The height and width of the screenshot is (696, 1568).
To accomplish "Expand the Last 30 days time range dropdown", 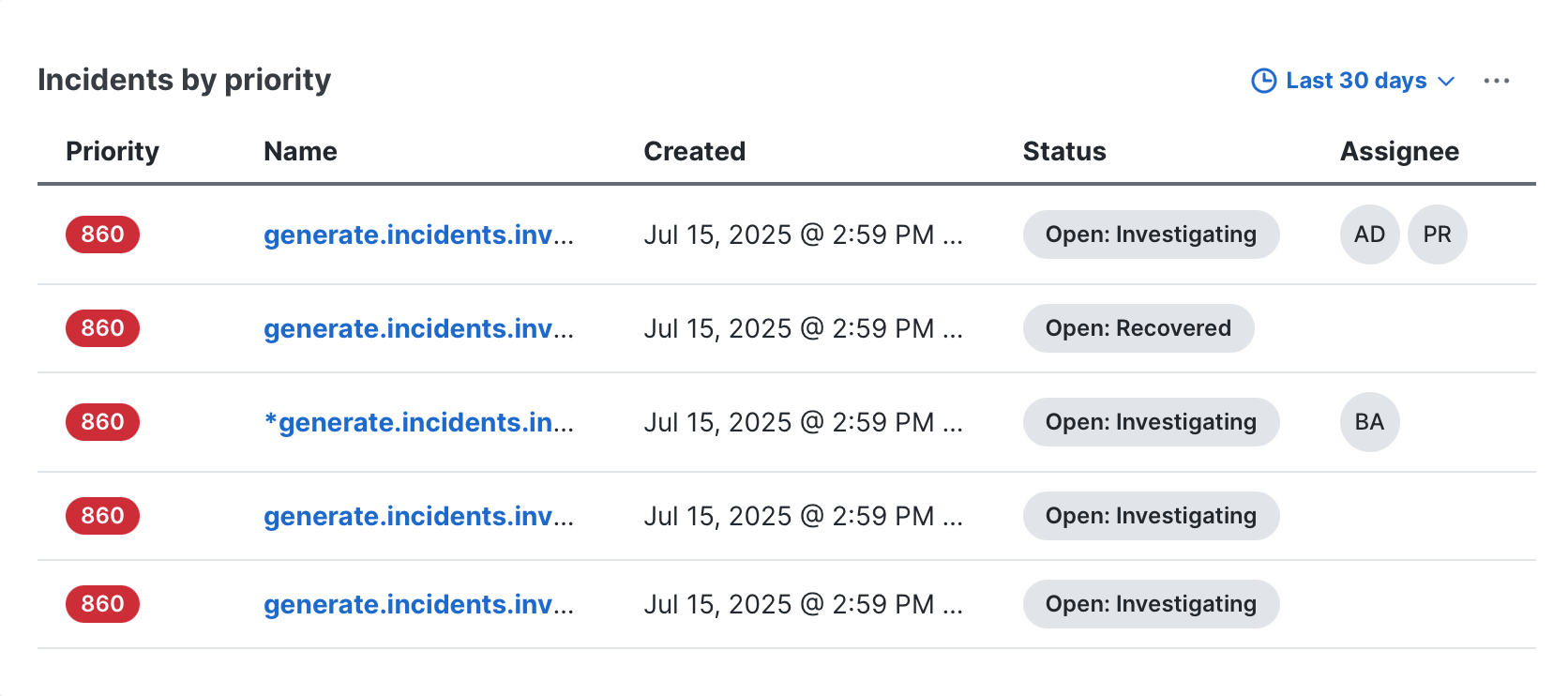I will [1353, 81].
